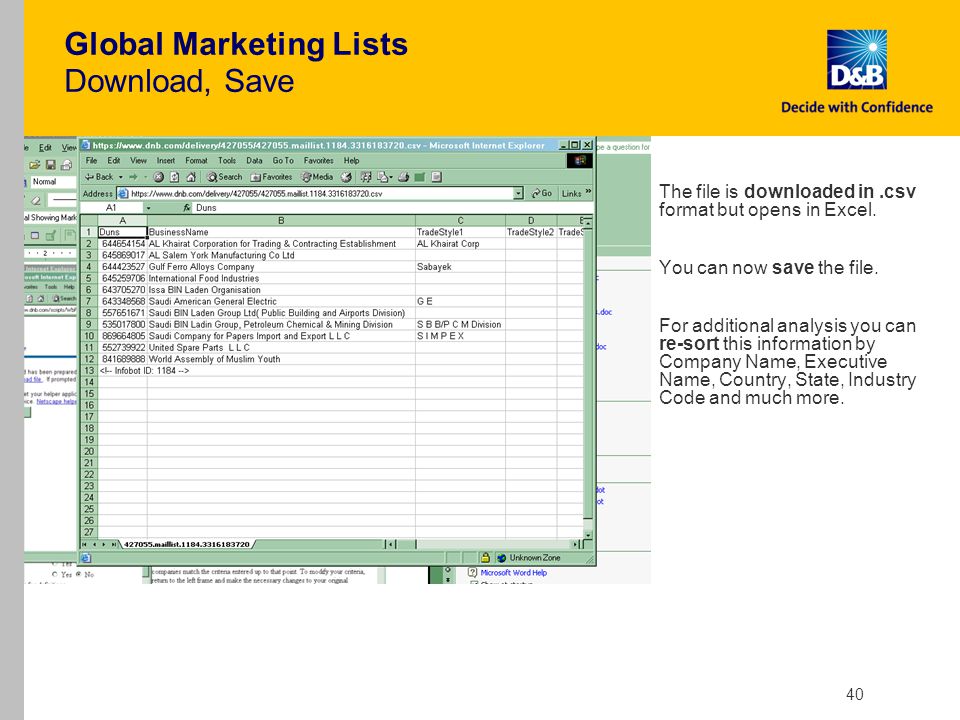The width and height of the screenshot is (960, 720).
Task: Click the History icon next to Media
Action: click(347, 177)
